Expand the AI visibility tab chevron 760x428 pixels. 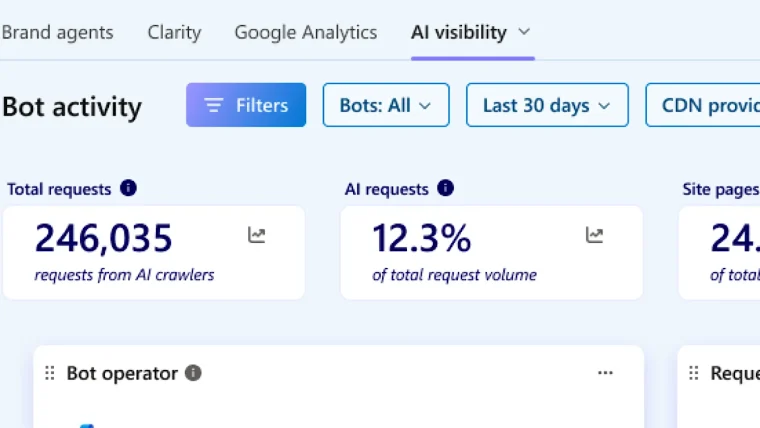point(523,32)
